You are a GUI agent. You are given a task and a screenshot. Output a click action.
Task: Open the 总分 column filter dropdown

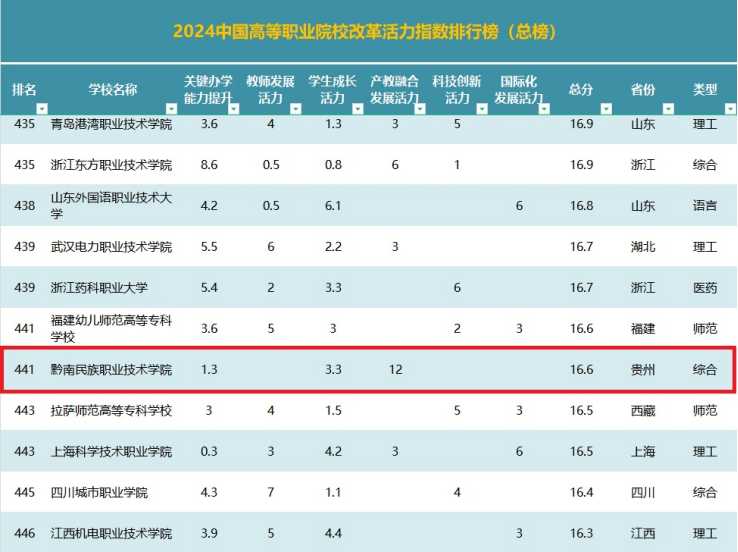(606, 108)
